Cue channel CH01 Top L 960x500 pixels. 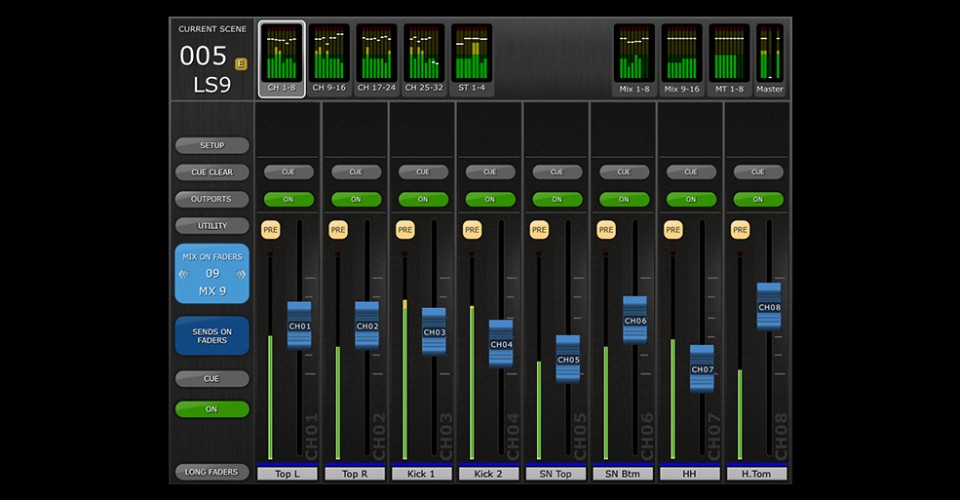288,172
